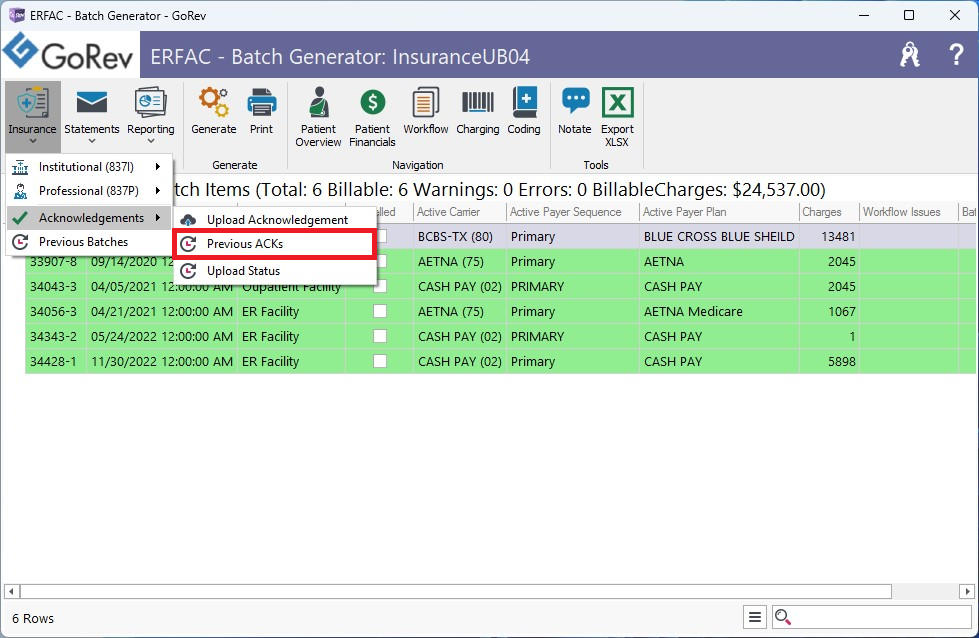This screenshot has width=979, height=638.
Task: Select account 34343-2 cell
Action: tap(55, 336)
